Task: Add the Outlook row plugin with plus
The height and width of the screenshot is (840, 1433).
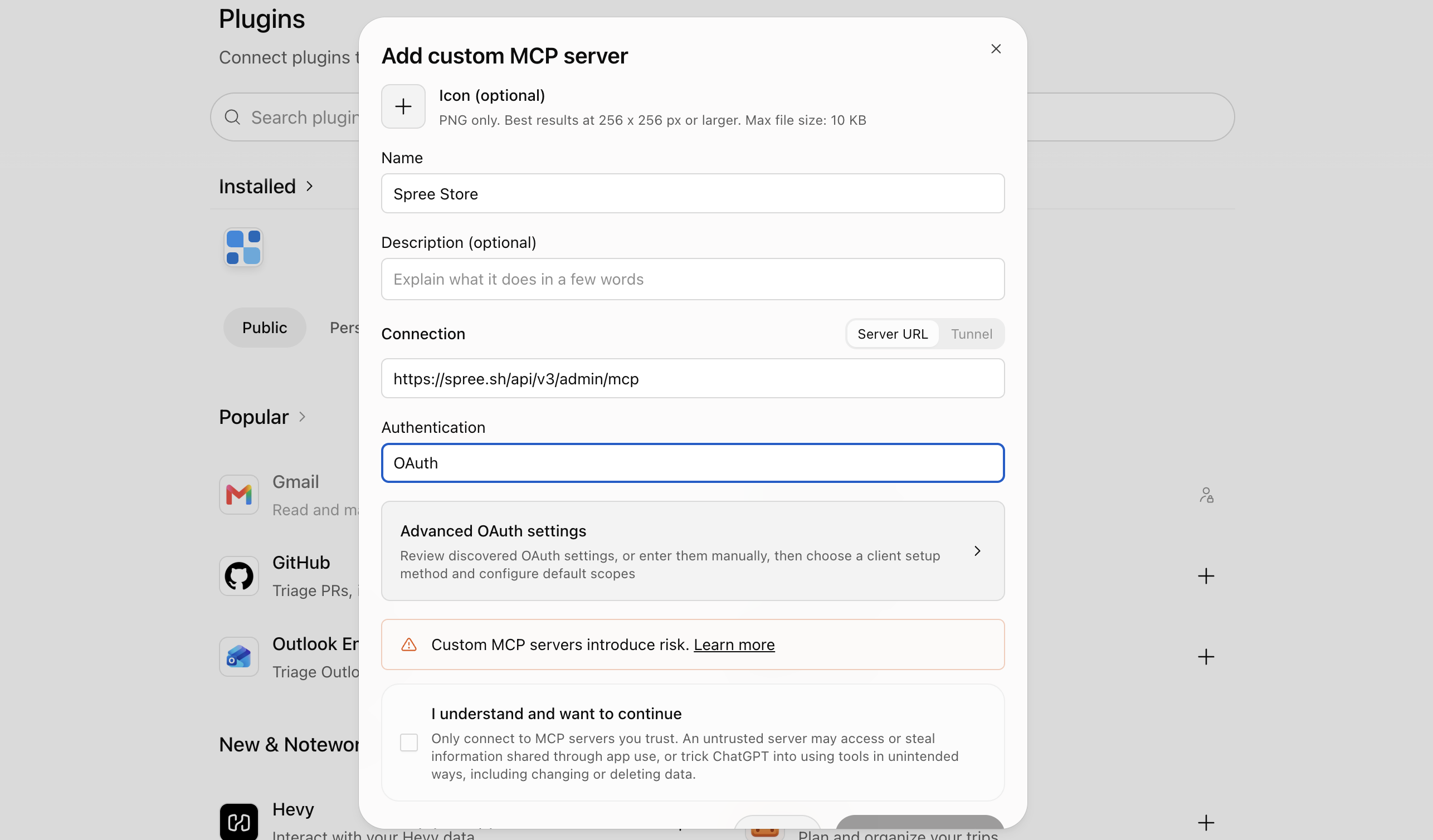Action: [x=1206, y=656]
